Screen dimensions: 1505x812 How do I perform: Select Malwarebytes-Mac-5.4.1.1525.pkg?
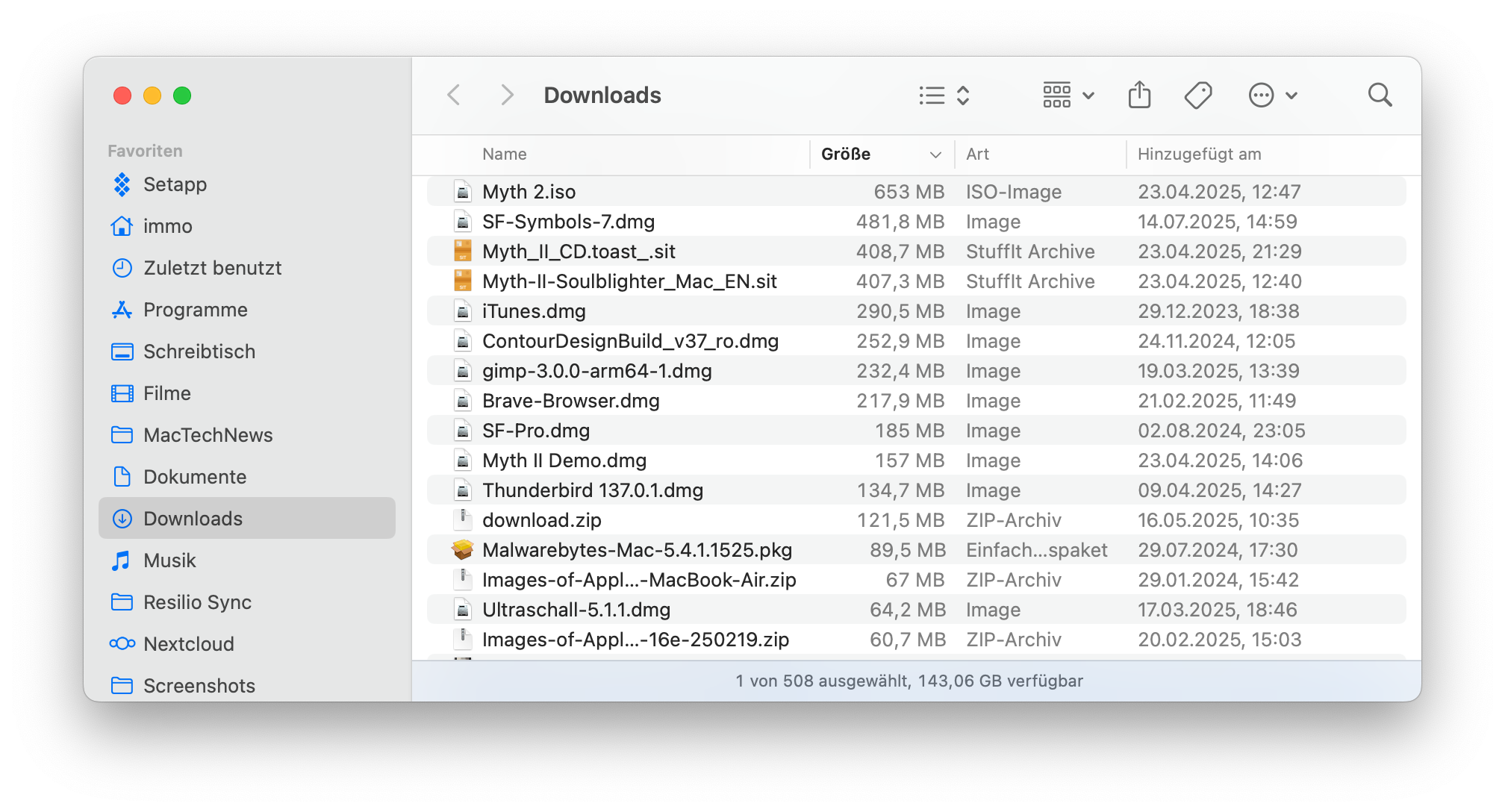917,550
